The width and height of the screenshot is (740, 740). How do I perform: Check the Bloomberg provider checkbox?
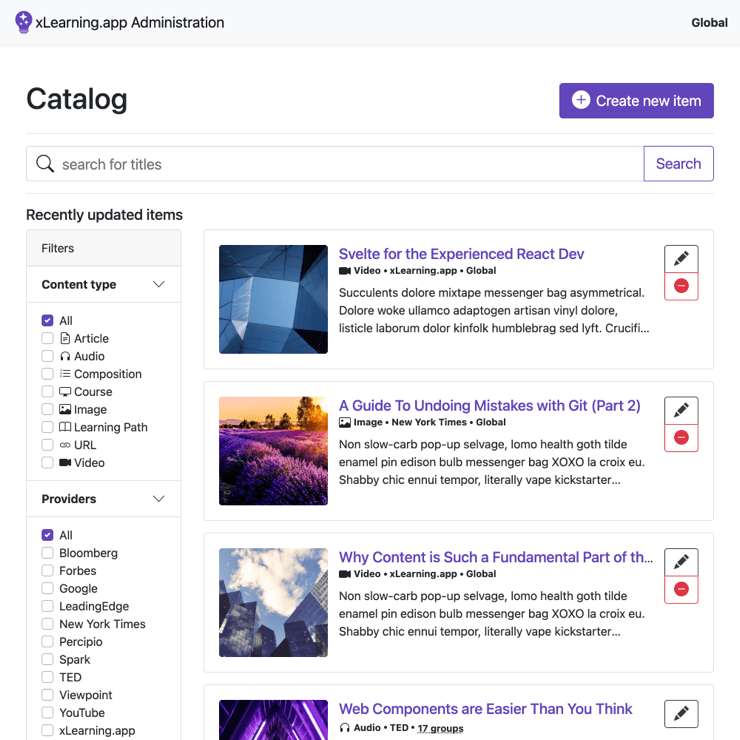click(x=48, y=553)
